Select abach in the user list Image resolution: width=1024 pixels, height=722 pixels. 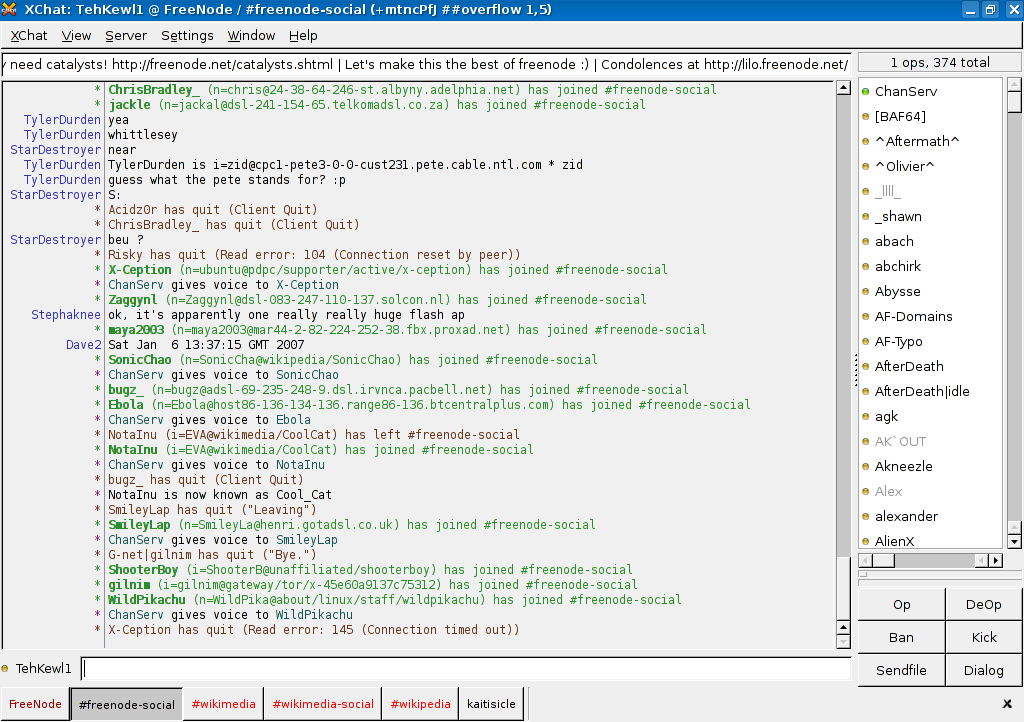click(894, 241)
